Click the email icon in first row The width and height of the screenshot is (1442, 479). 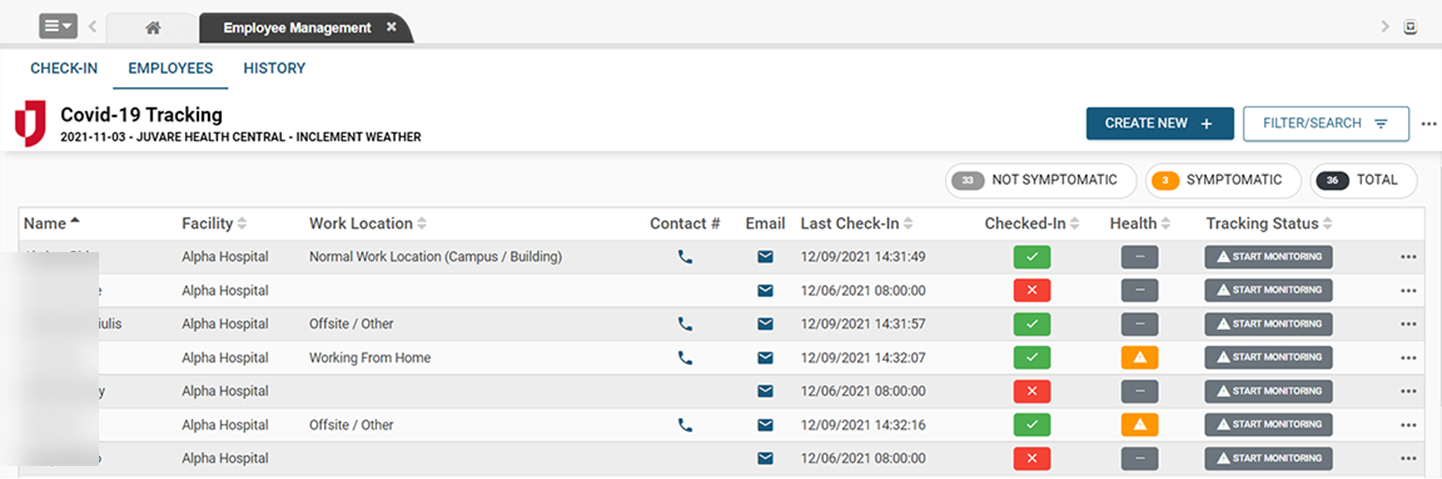(x=765, y=257)
